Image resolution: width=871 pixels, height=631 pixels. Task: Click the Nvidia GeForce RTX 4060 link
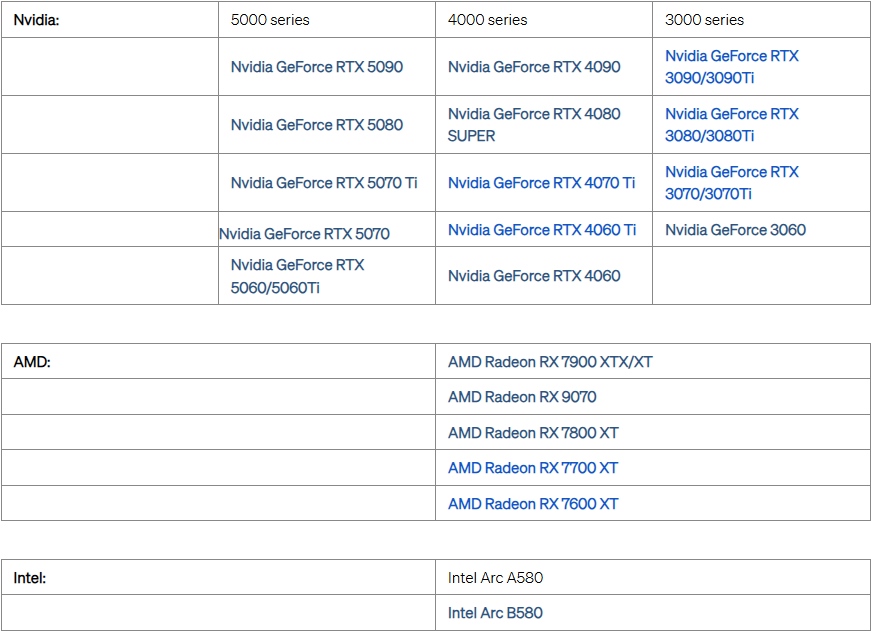534,276
